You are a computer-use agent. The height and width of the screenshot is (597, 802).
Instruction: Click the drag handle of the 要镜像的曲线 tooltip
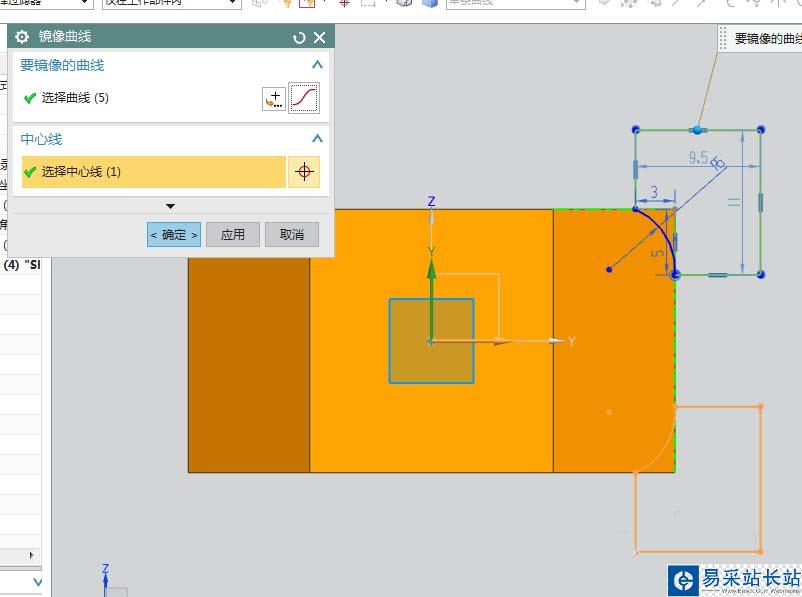(723, 38)
